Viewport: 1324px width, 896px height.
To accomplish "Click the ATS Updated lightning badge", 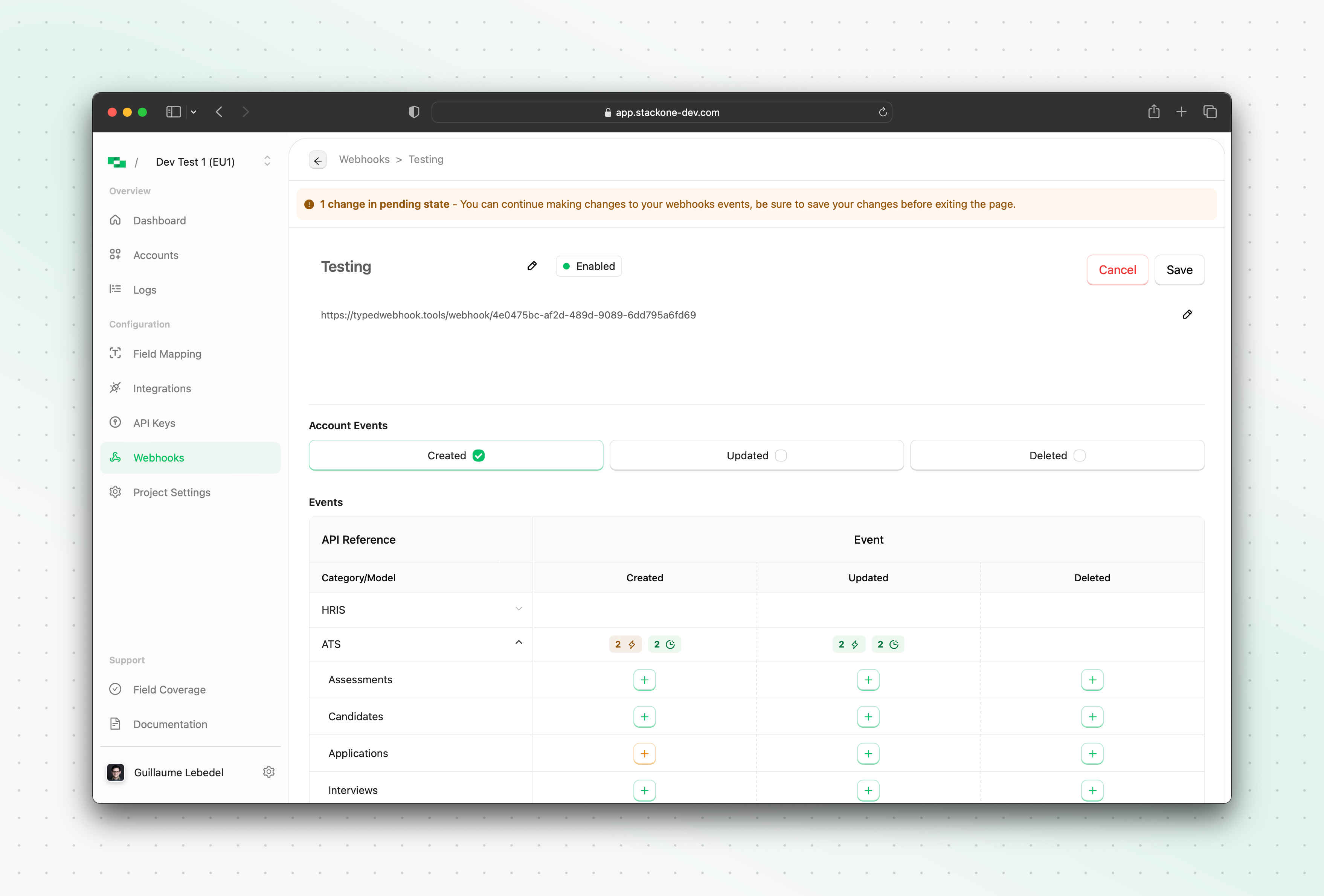I will tap(848, 644).
